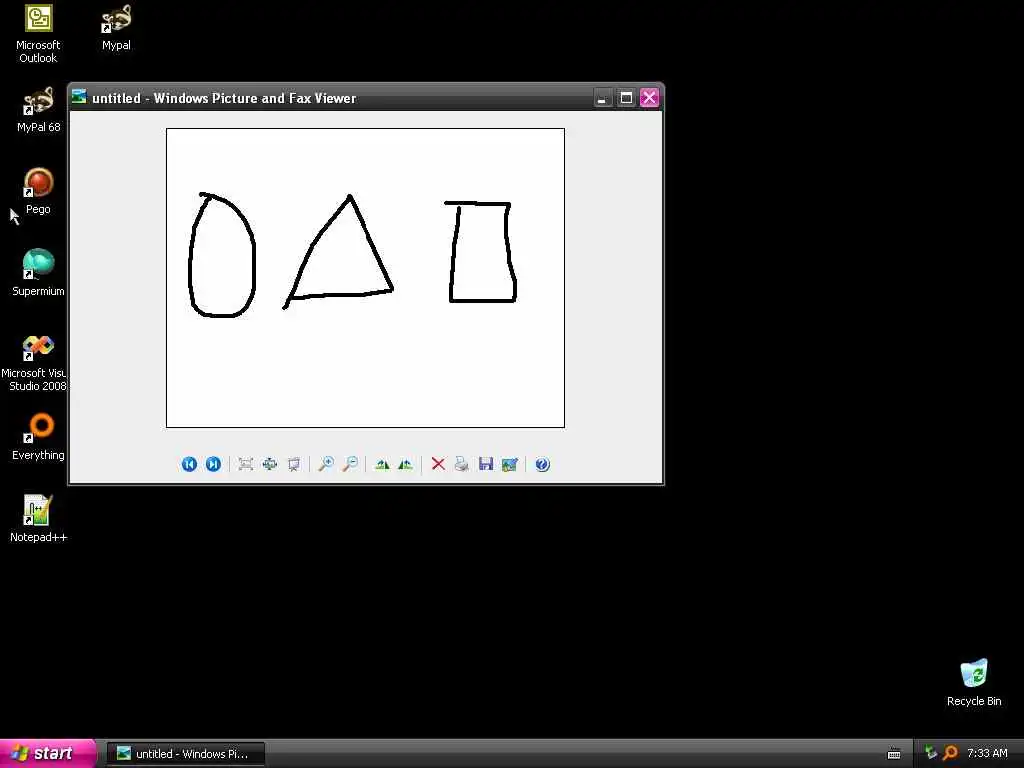Show the image at actual size

pos(270,464)
